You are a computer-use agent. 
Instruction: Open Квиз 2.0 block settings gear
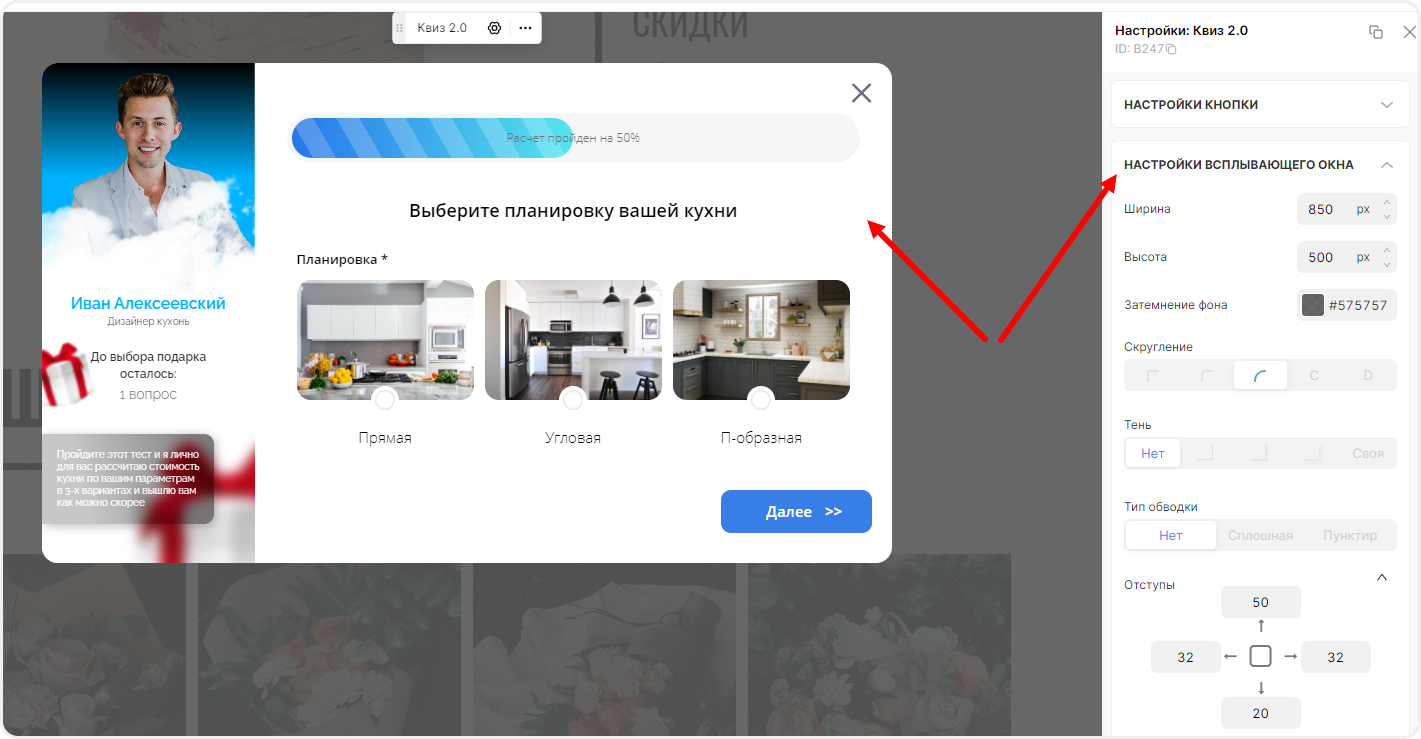[494, 28]
